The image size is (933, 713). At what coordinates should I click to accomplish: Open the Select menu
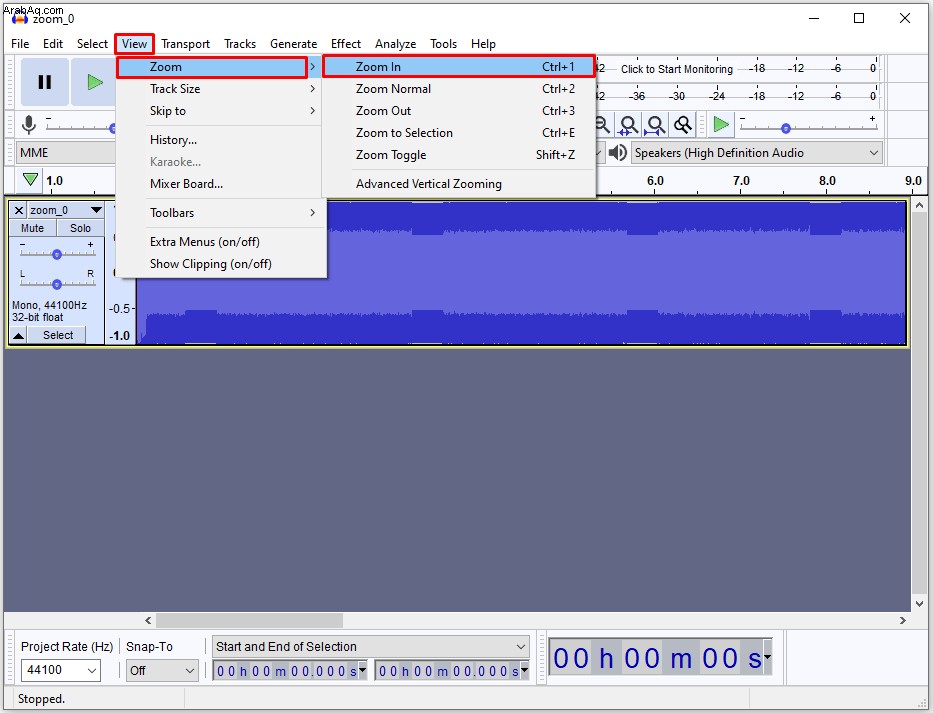pyautogui.click(x=92, y=43)
